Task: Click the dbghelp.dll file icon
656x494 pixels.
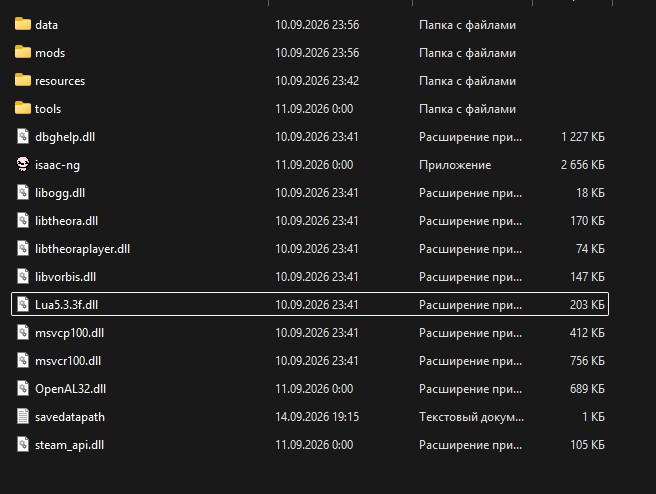Action: click(23, 136)
